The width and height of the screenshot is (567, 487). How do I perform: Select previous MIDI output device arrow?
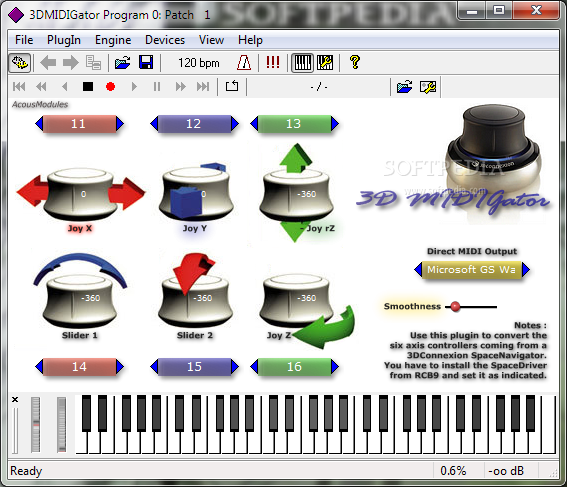click(x=418, y=270)
